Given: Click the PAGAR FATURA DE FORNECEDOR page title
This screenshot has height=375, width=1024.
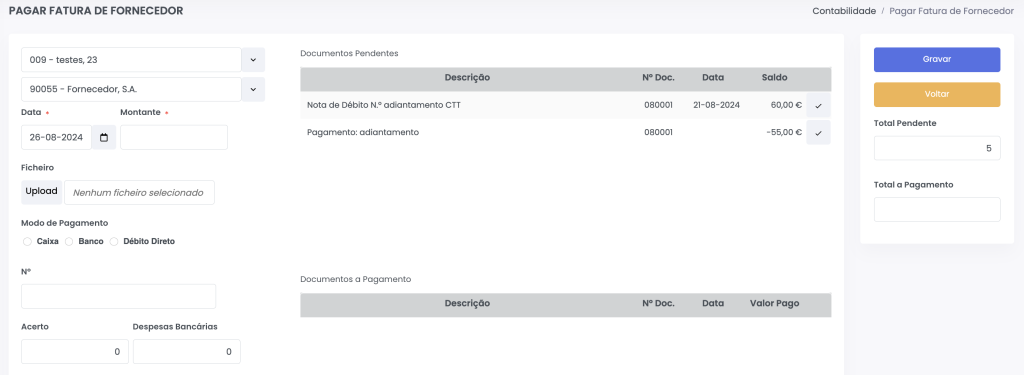Looking at the screenshot, I should point(96,11).
